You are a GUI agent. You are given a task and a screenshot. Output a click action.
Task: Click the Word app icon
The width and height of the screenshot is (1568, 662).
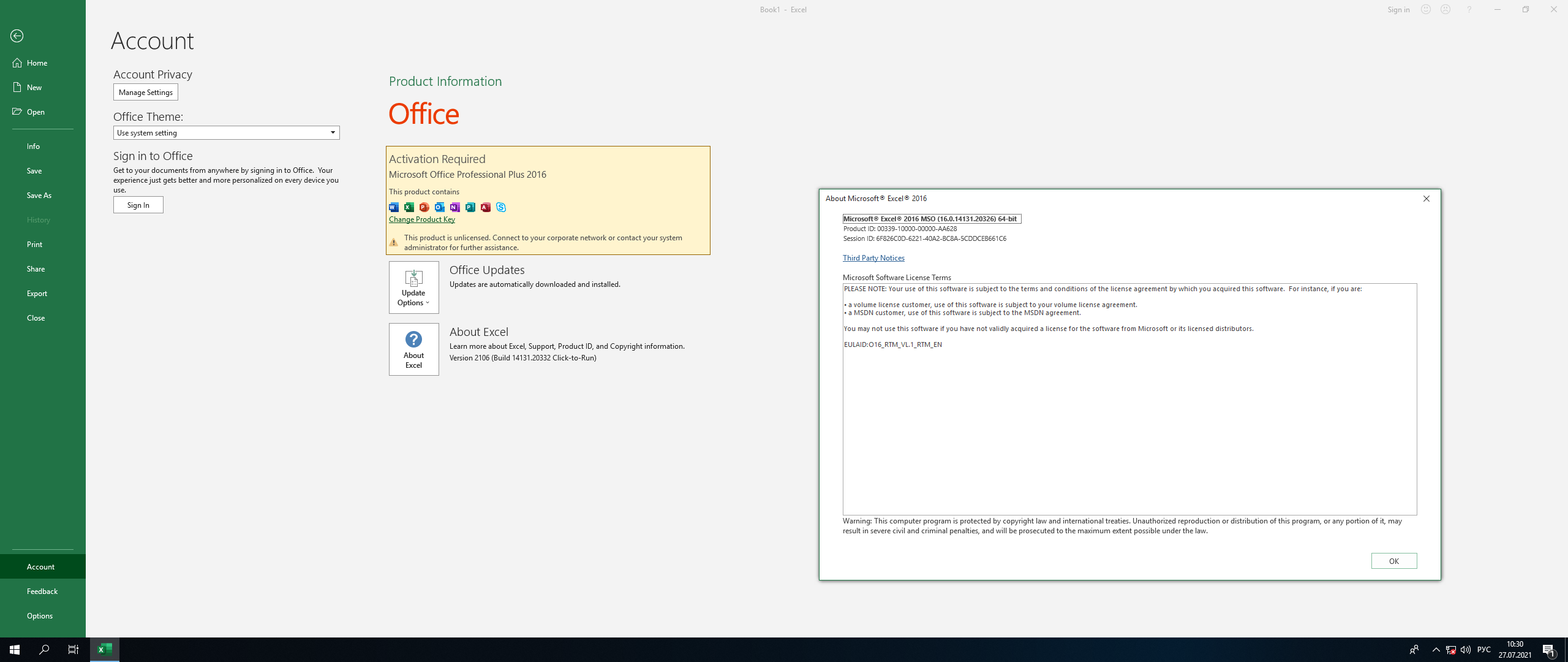pos(394,207)
